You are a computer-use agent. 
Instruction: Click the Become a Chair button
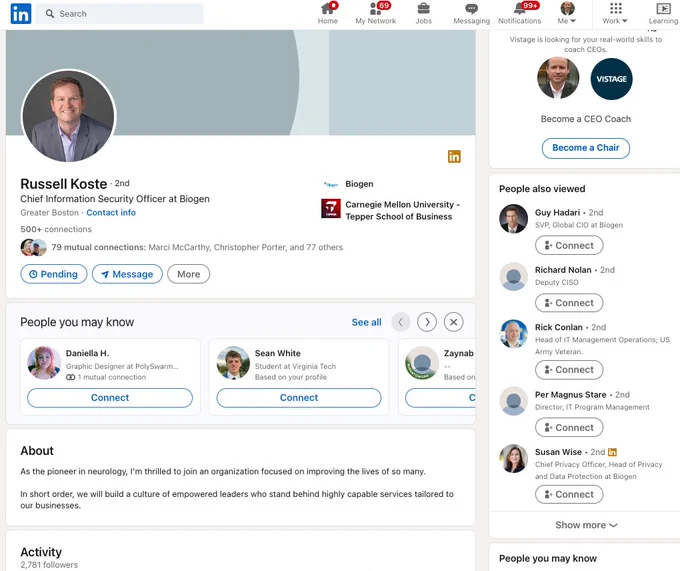coord(585,148)
